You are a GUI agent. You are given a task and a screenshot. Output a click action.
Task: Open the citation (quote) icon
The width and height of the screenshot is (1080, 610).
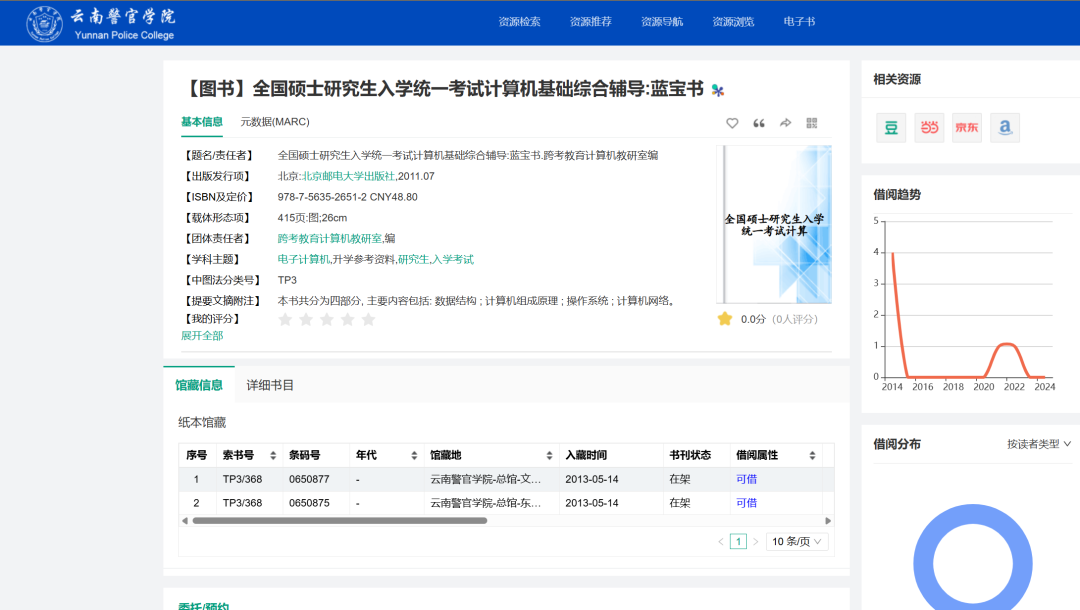[x=758, y=122]
